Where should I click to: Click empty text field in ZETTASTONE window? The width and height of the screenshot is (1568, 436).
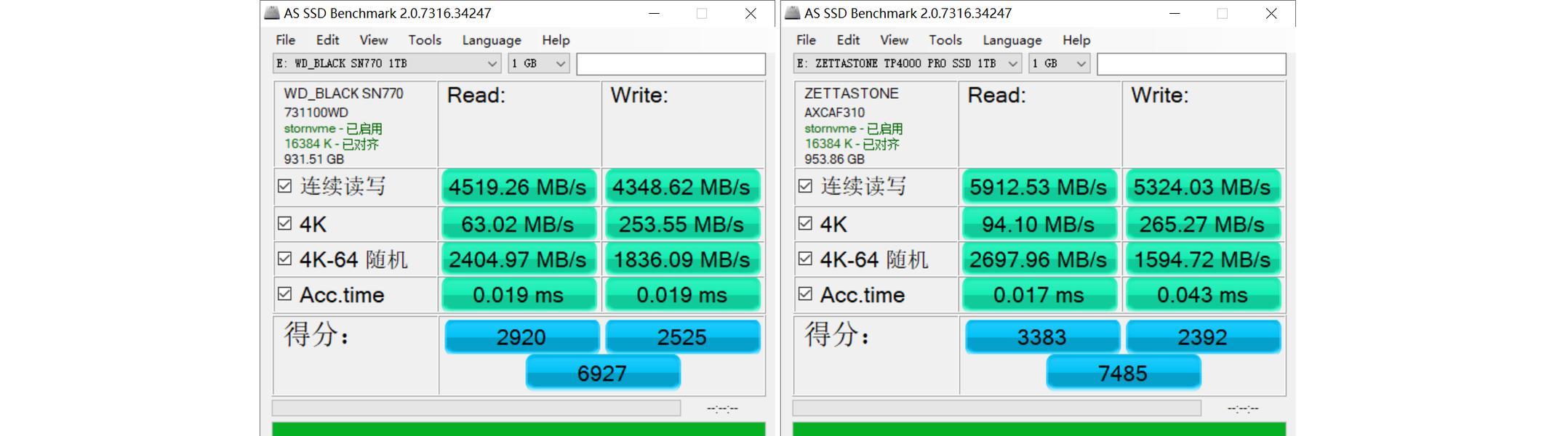click(x=1191, y=64)
